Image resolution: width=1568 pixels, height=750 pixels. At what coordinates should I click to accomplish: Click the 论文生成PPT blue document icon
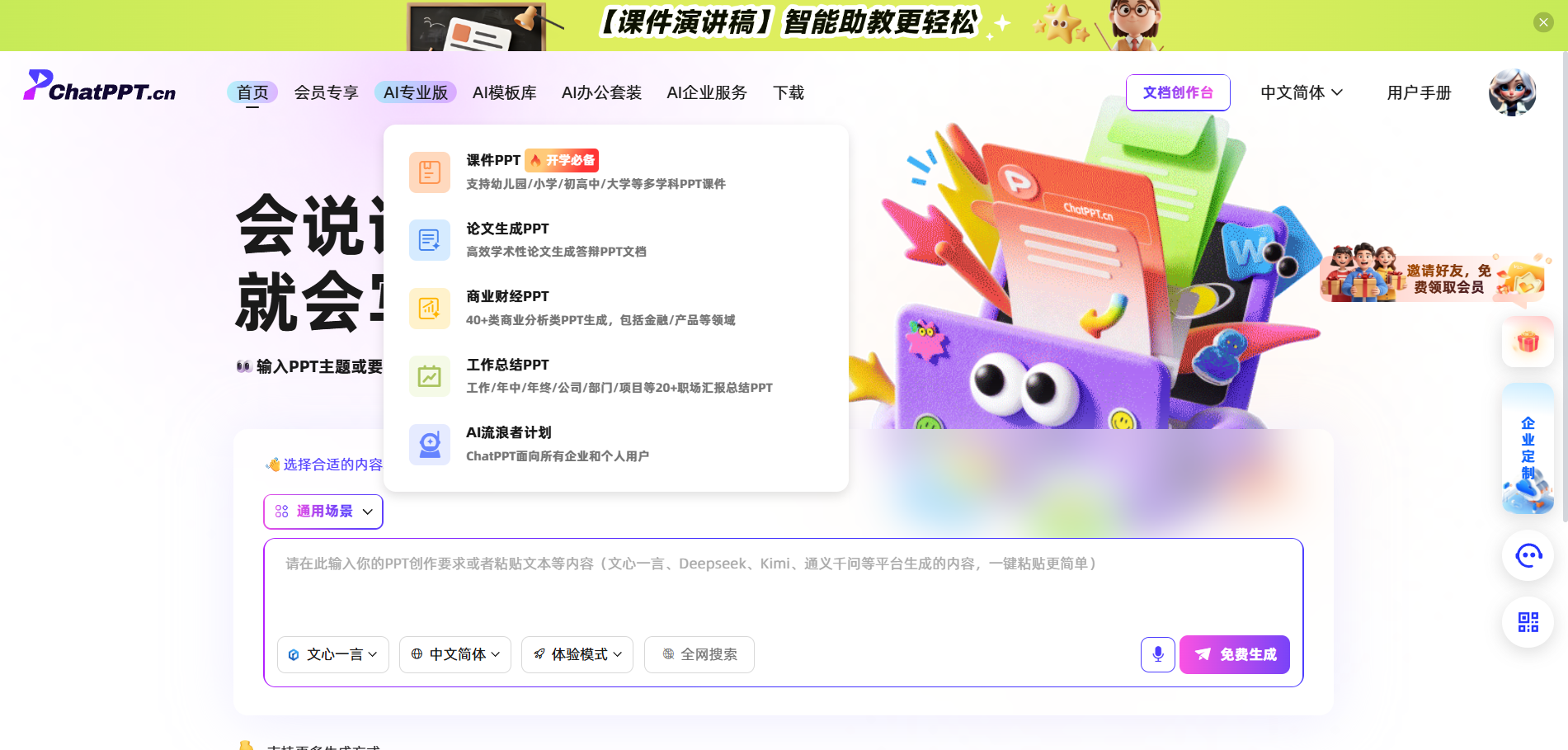point(429,240)
